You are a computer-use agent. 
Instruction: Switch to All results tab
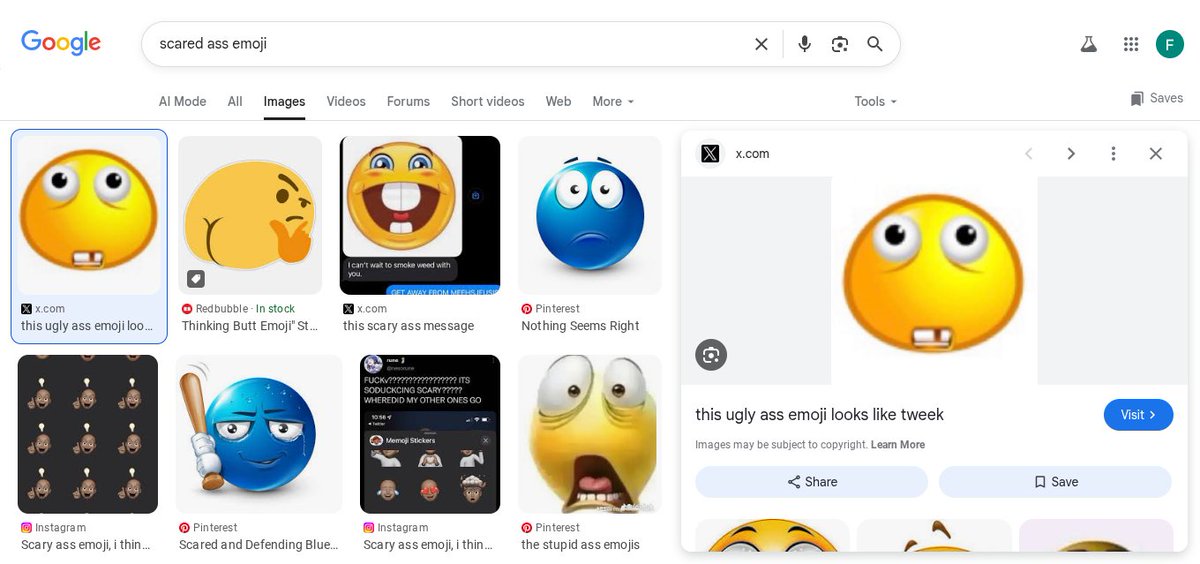tap(235, 101)
